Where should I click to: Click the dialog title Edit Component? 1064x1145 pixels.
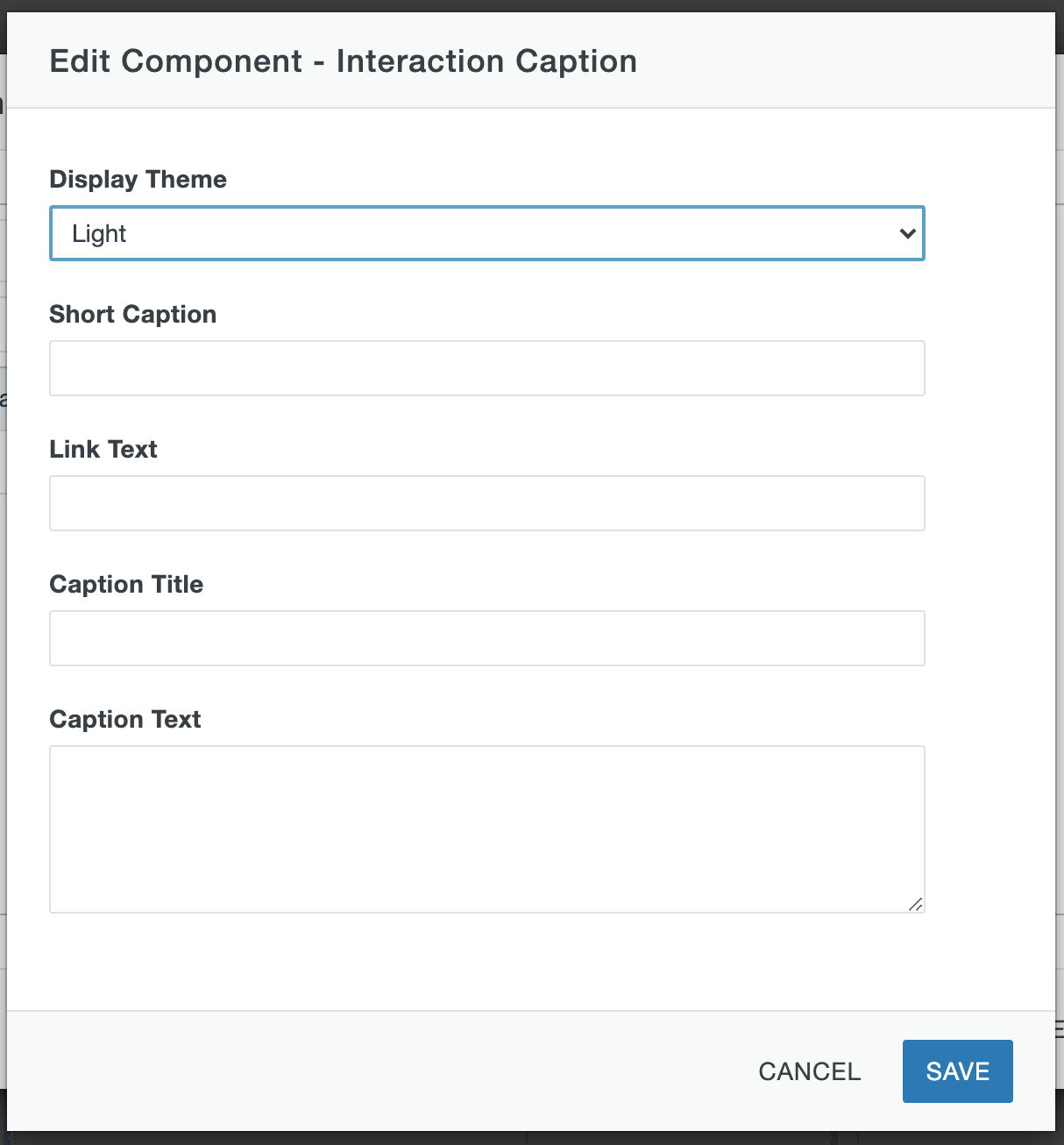point(344,60)
